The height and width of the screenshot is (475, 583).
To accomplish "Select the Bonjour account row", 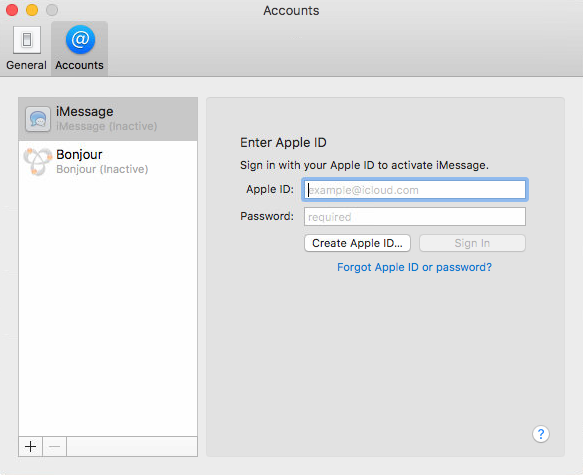I will point(108,162).
